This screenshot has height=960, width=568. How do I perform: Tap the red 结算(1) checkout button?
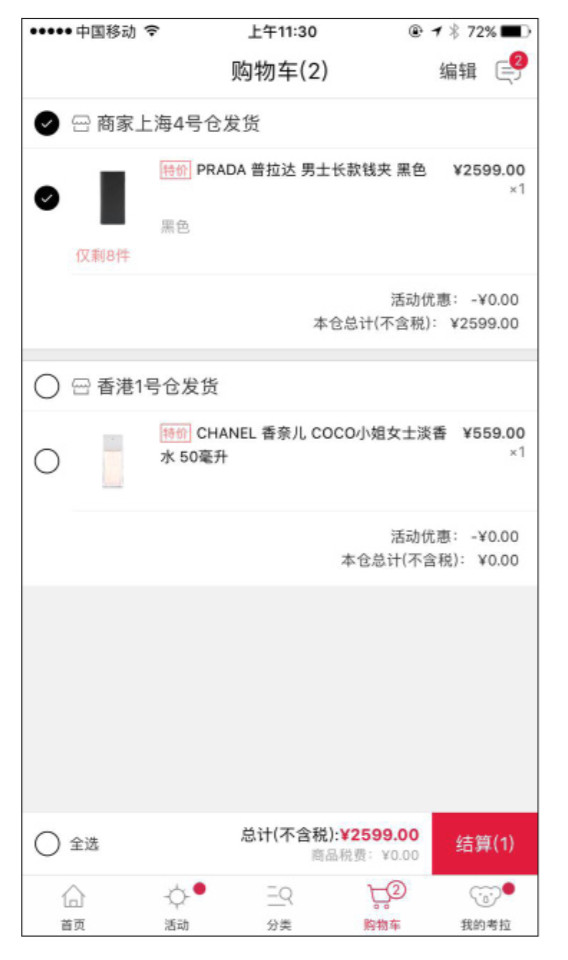pyautogui.click(x=485, y=844)
